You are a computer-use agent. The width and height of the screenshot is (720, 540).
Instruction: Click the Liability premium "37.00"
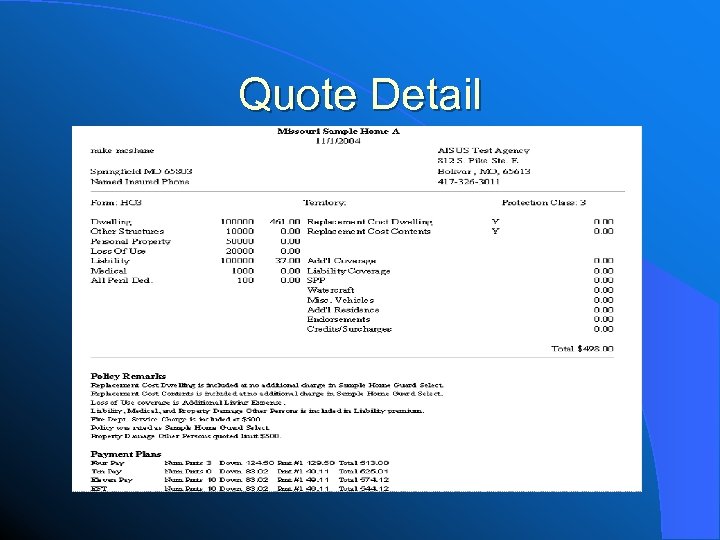tap(288, 261)
